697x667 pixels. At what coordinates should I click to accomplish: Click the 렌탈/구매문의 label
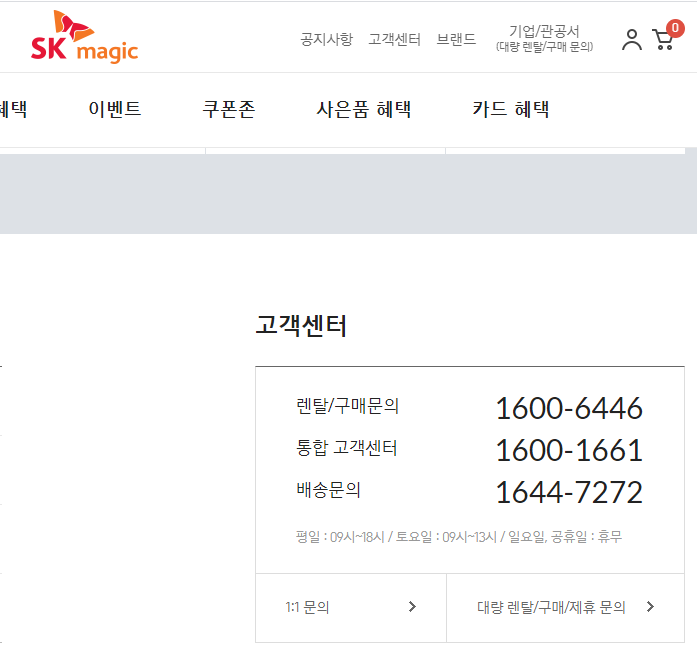tap(347, 406)
